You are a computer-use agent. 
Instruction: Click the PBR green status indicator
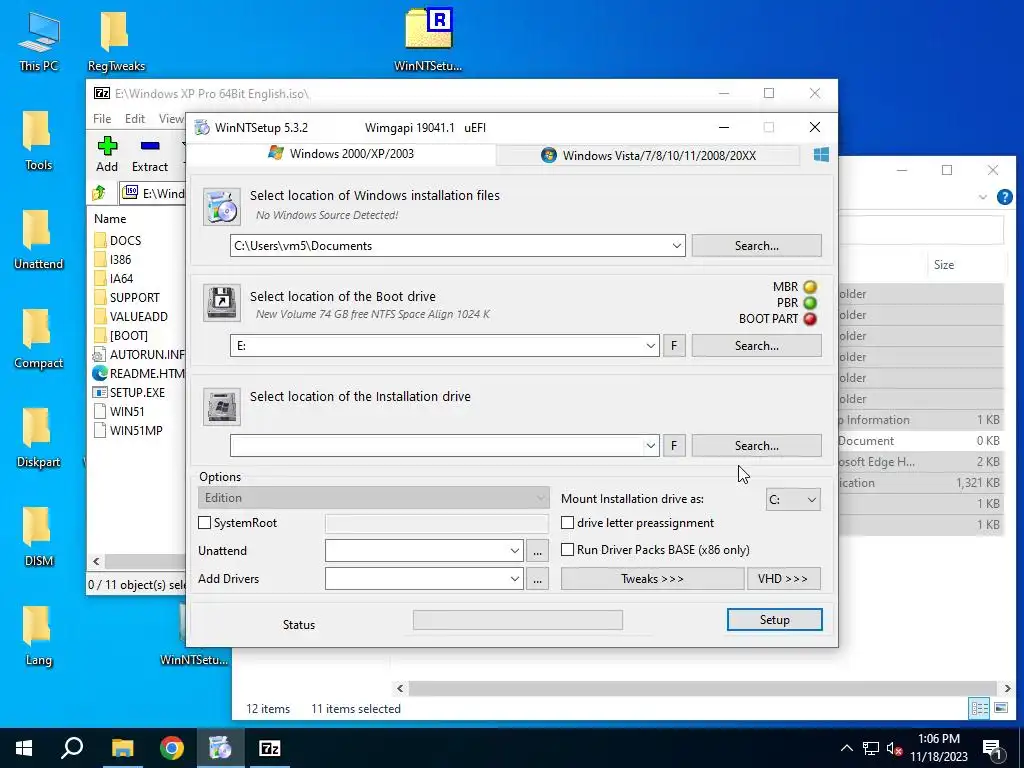810,303
